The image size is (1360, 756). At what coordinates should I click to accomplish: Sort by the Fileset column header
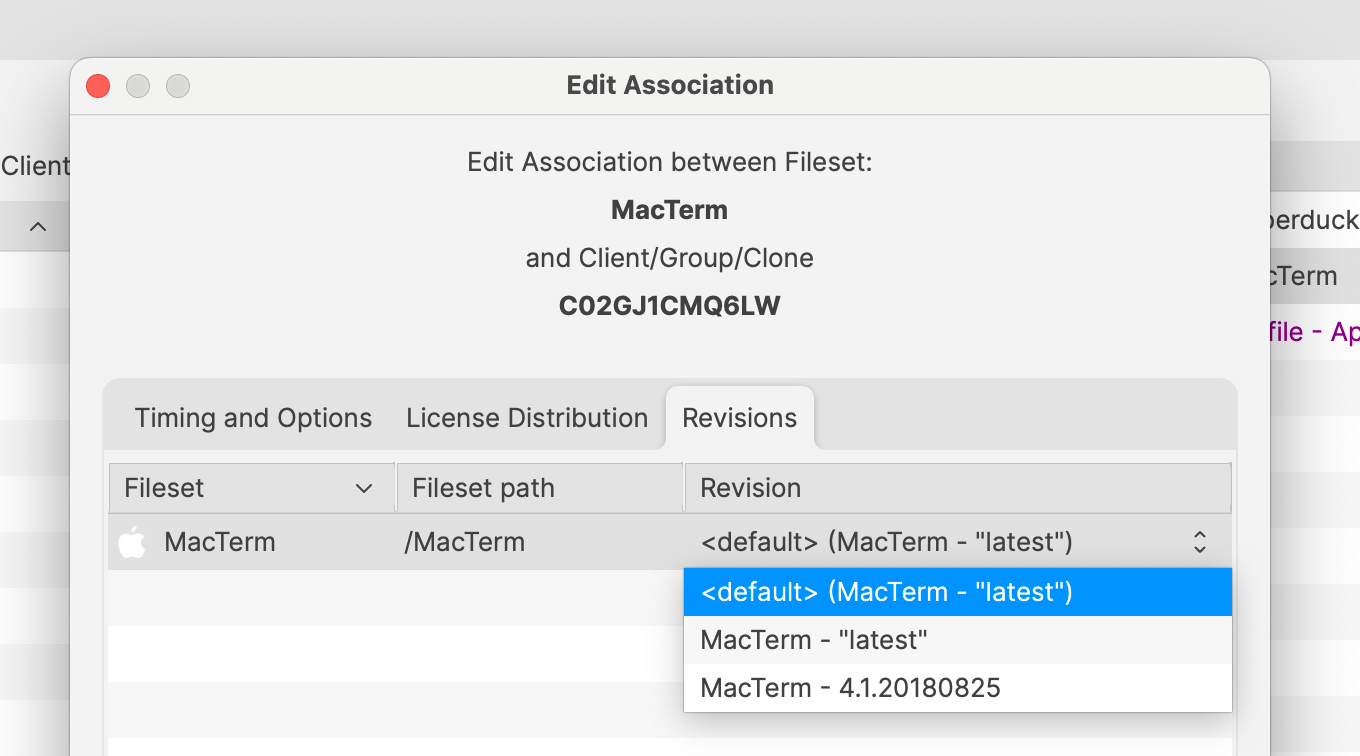coord(251,488)
